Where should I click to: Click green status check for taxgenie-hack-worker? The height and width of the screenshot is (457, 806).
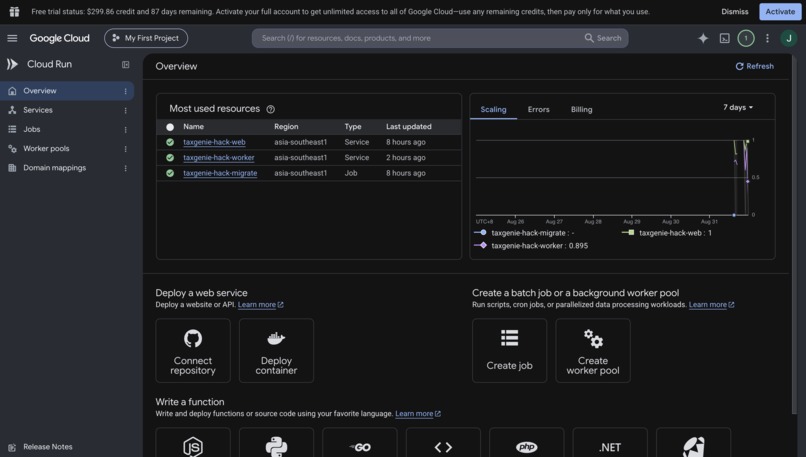170,158
